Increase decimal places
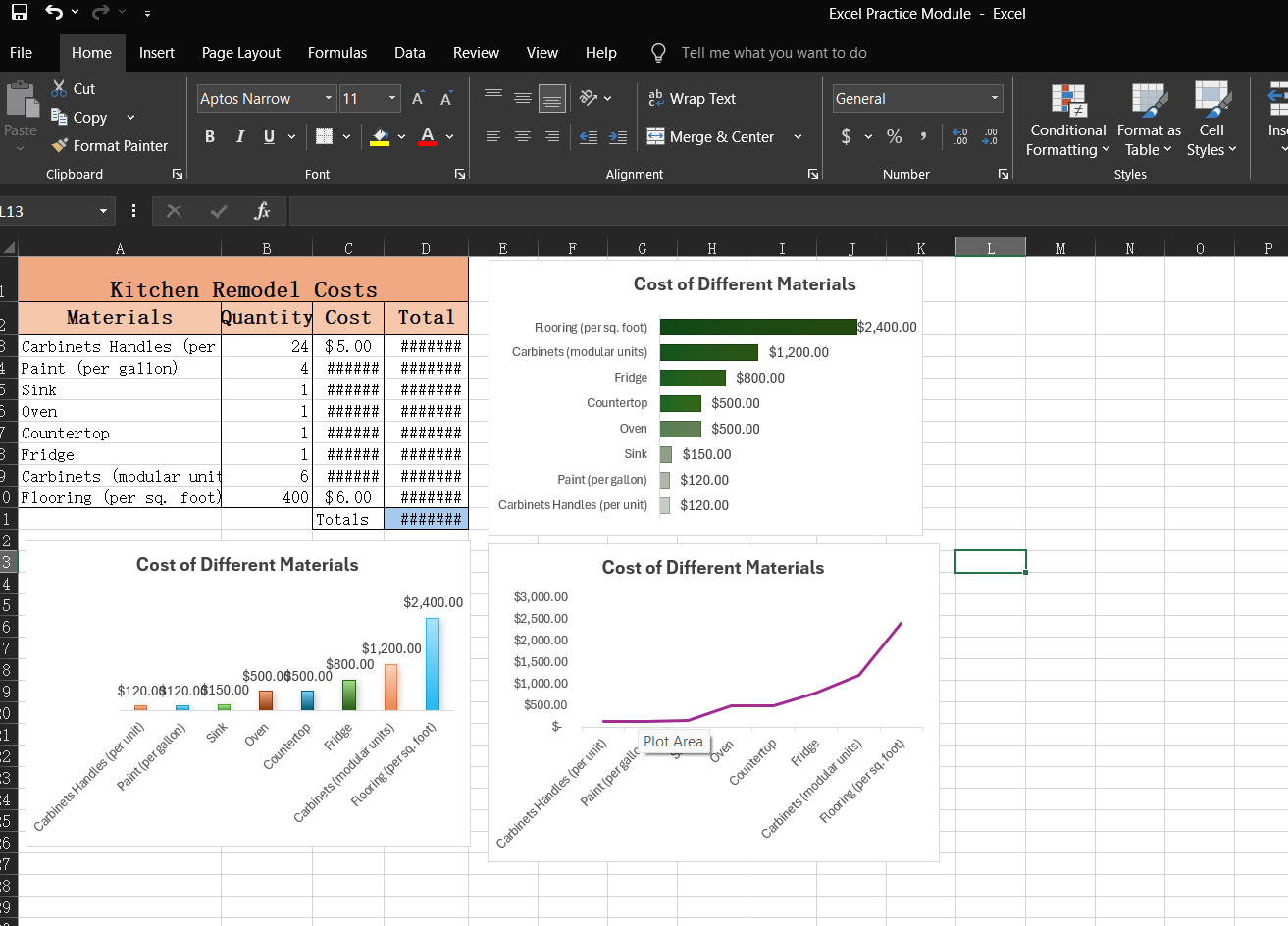Image resolution: width=1288 pixels, height=926 pixels. click(x=960, y=136)
